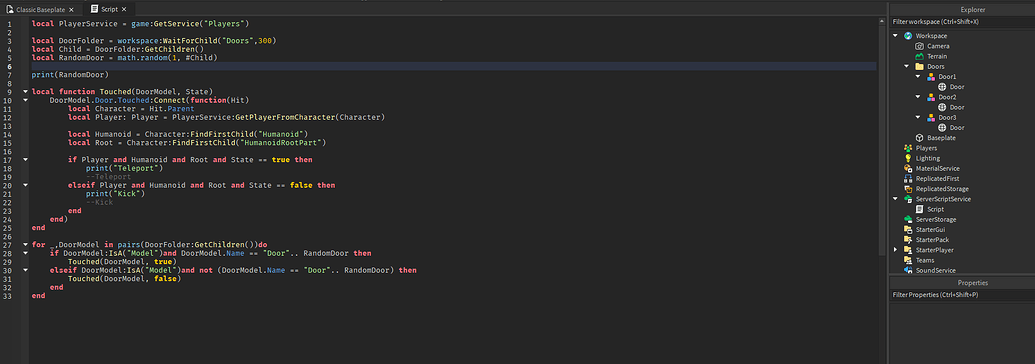The image size is (1035, 364).
Task: Click the Filter workspace search field
Action: pyautogui.click(x=962, y=22)
